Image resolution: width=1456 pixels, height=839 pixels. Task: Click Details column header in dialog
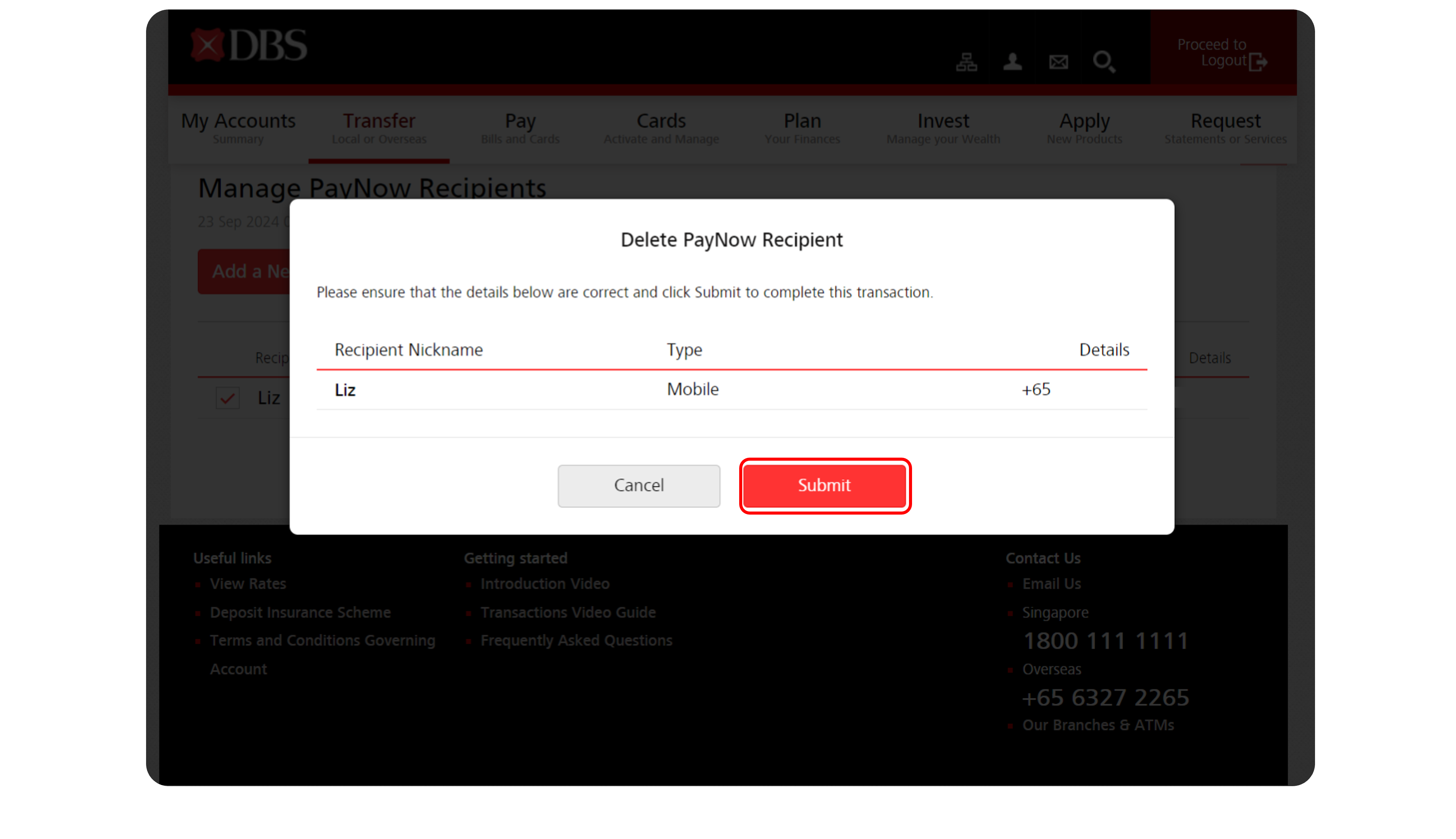click(x=1104, y=350)
